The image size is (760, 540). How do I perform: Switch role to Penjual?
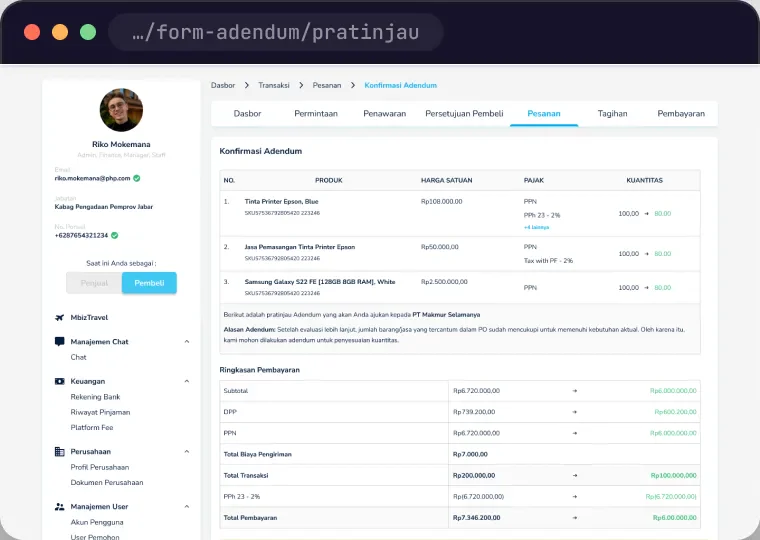click(x=94, y=283)
